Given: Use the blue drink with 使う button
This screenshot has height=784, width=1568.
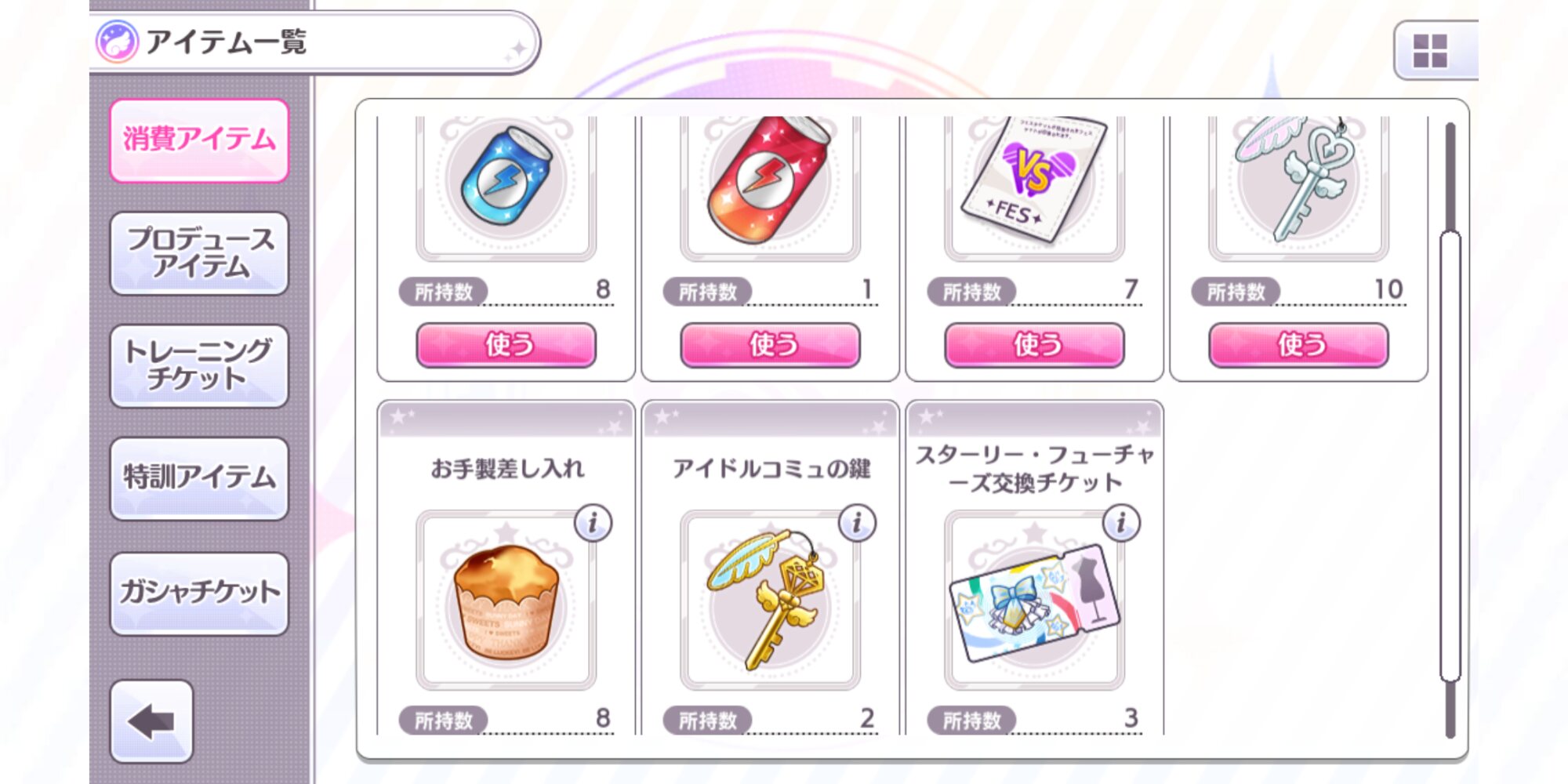Looking at the screenshot, I should click(x=506, y=345).
